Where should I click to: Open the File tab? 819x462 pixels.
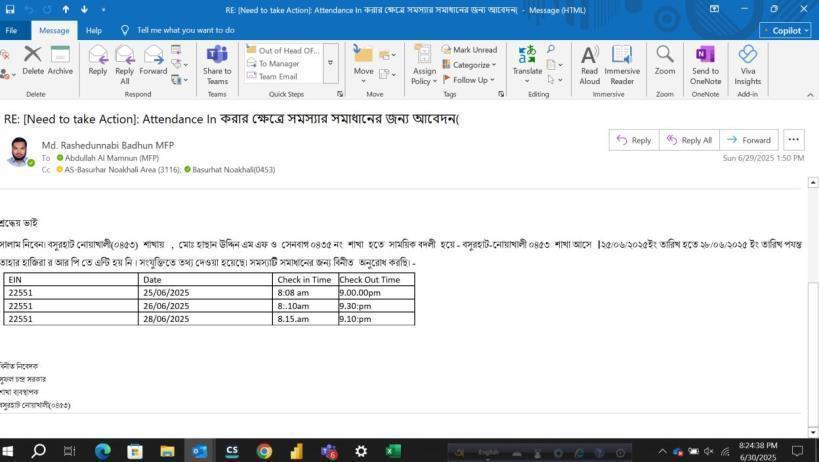click(11, 30)
